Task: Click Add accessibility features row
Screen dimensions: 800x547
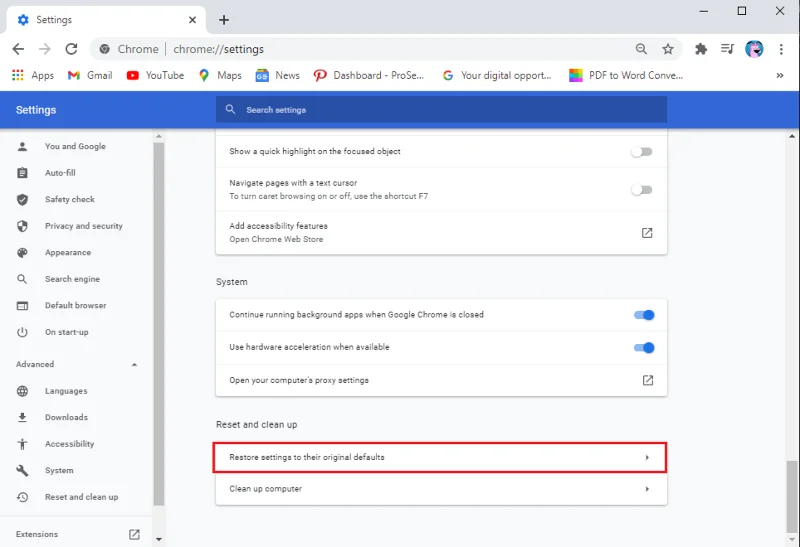Action: tap(441, 233)
